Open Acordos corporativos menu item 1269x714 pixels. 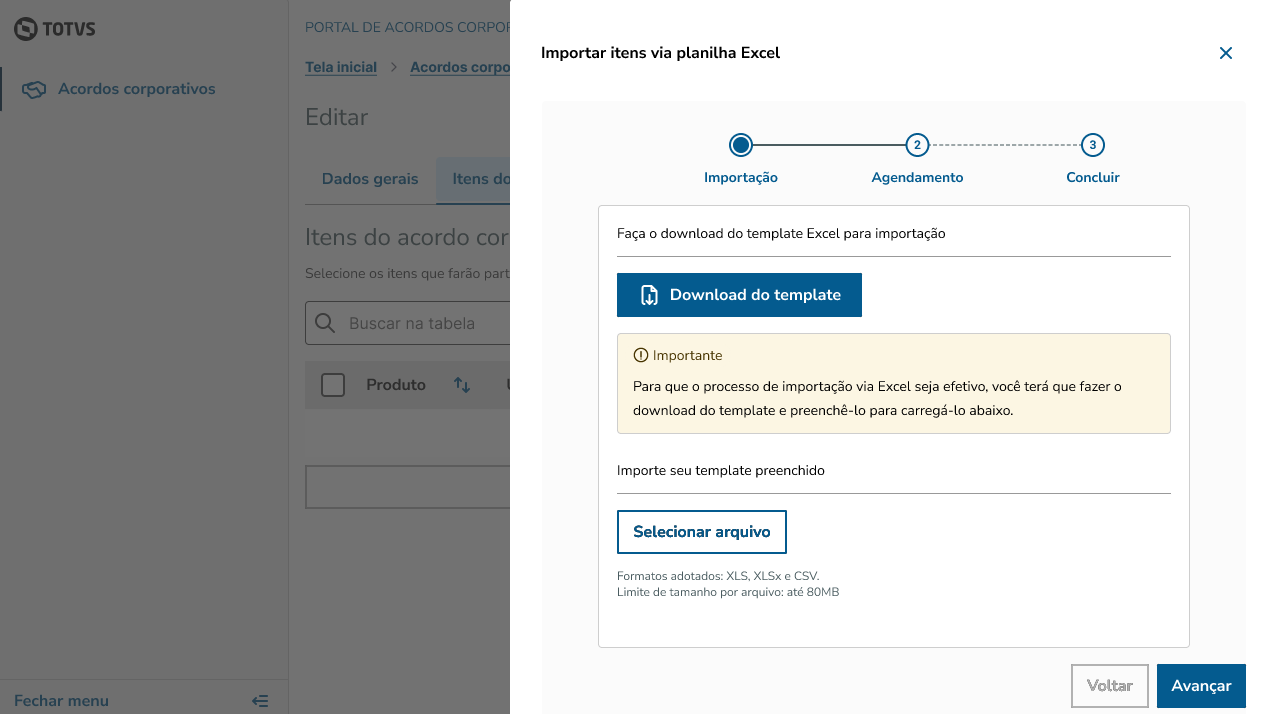coord(137,89)
